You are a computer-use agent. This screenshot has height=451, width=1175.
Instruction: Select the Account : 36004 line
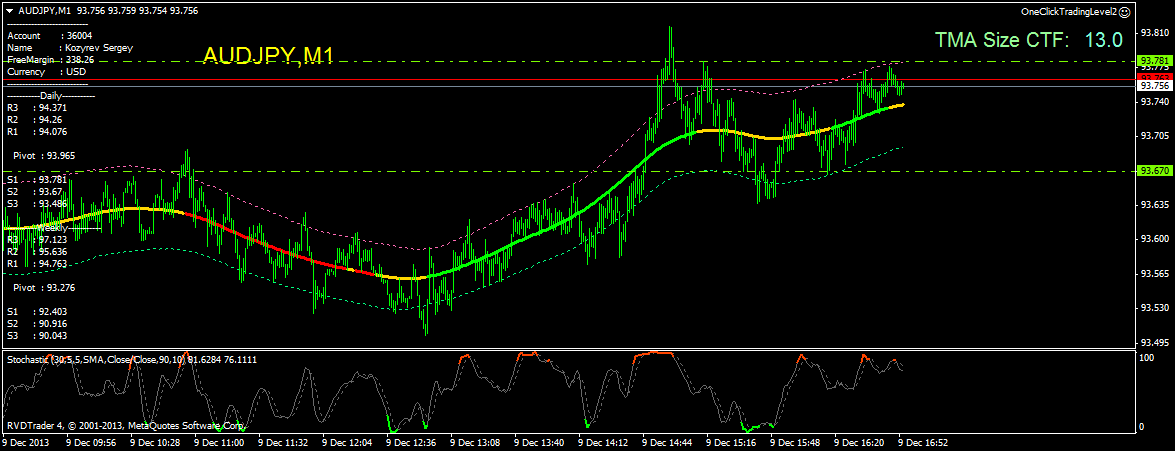click(49, 35)
